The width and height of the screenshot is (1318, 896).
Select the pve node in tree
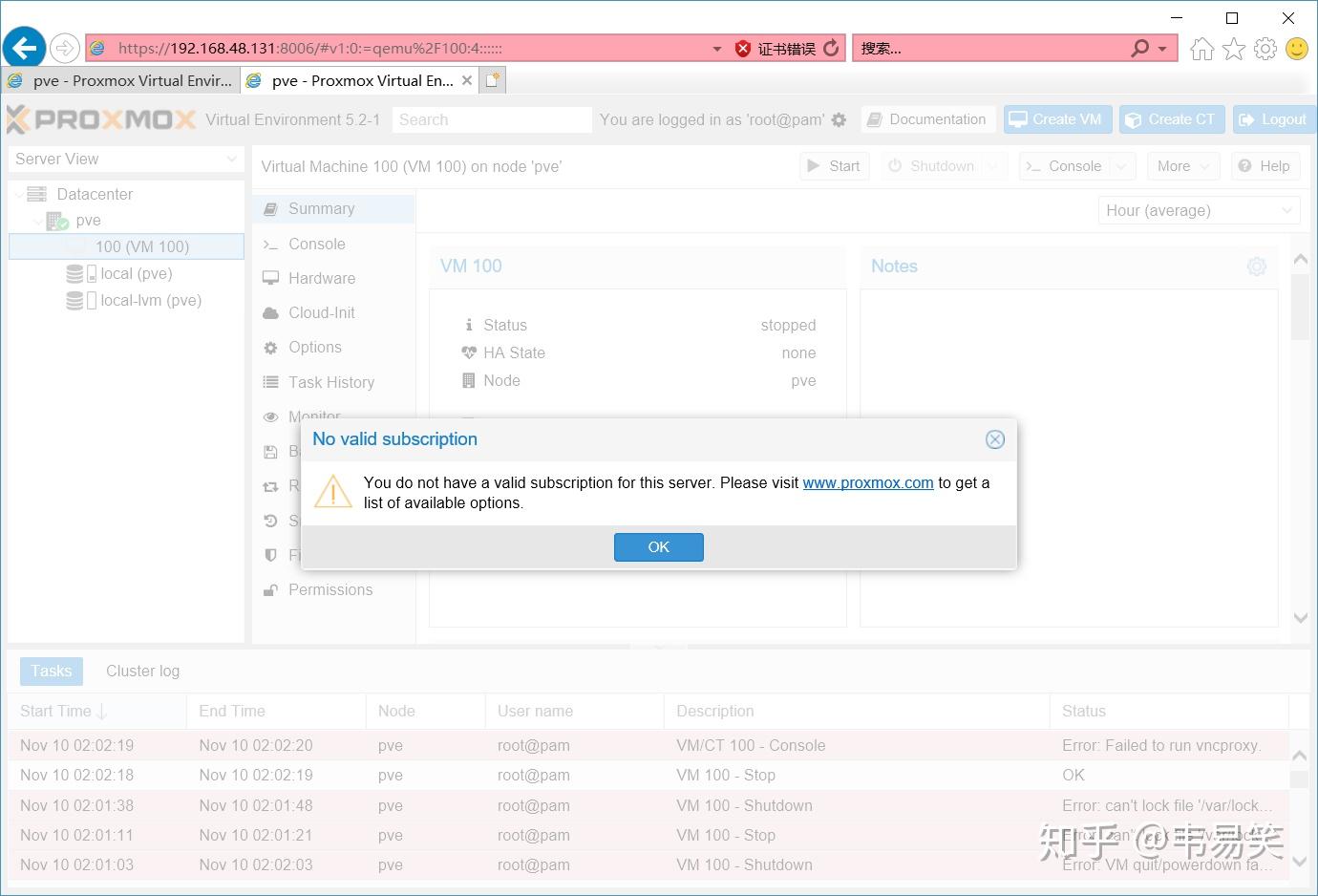(x=88, y=221)
